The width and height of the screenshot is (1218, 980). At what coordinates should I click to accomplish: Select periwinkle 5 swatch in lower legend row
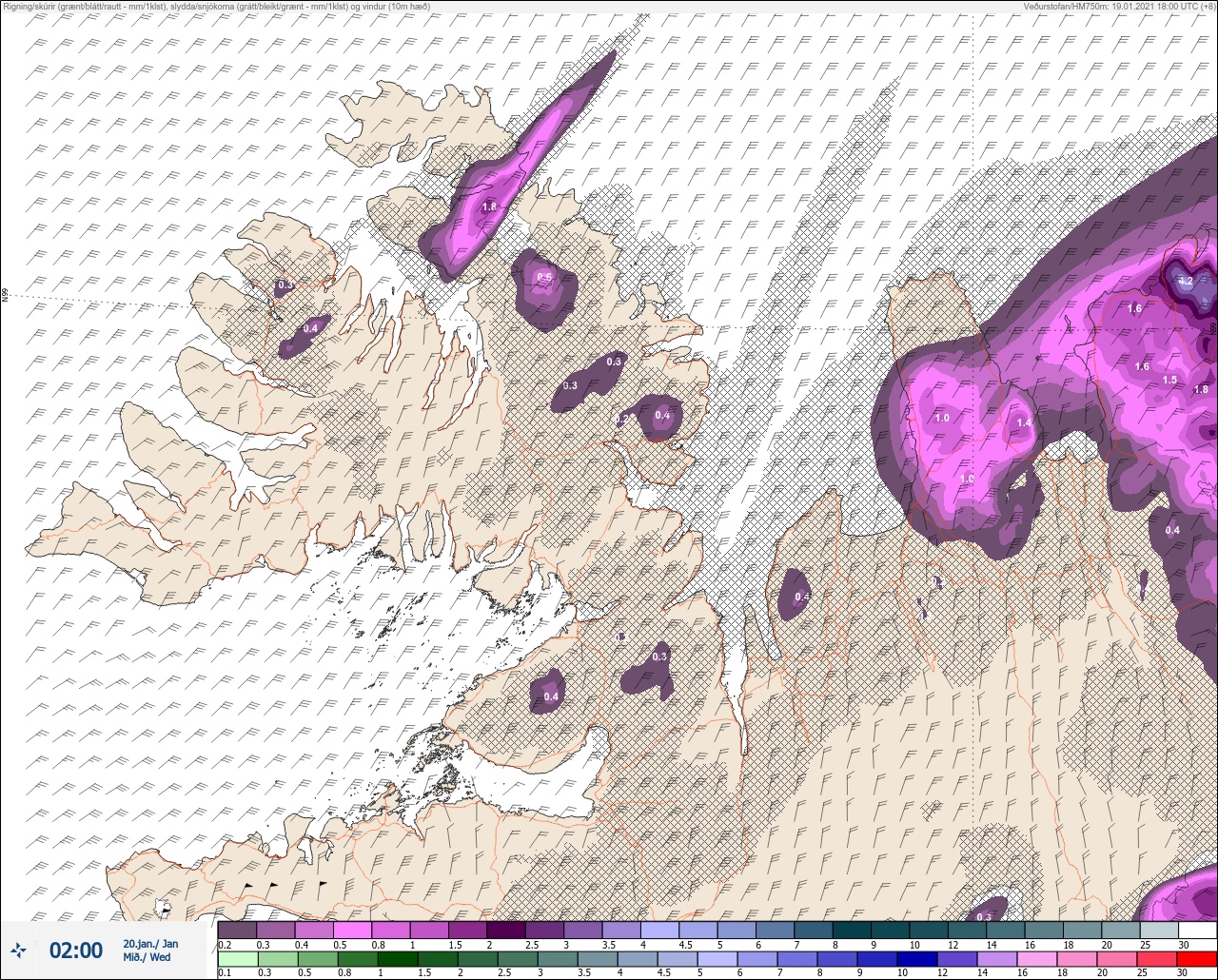click(717, 957)
